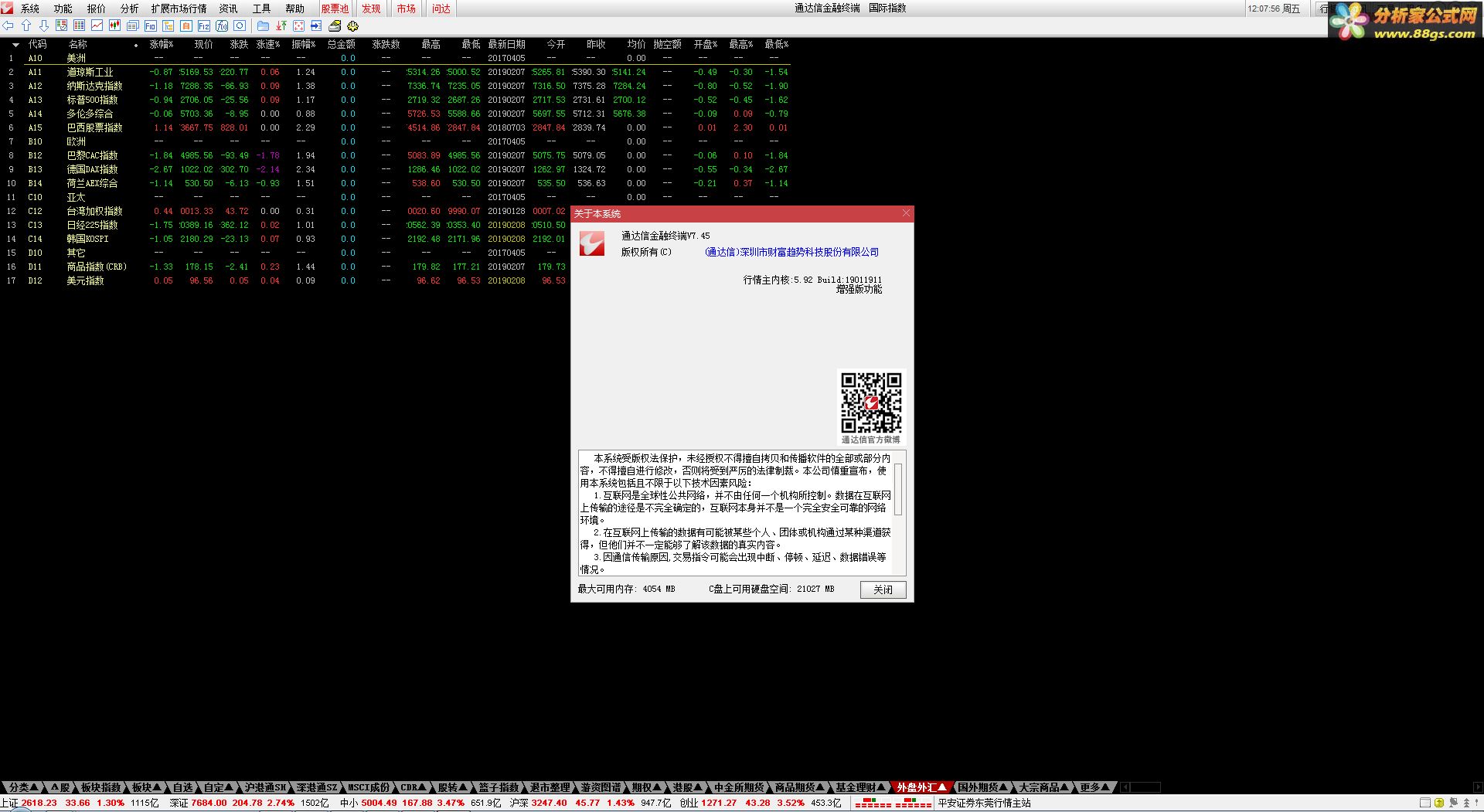The image size is (1484, 812).
Task: Click the up arrow toolbar icon
Action: 26,25
